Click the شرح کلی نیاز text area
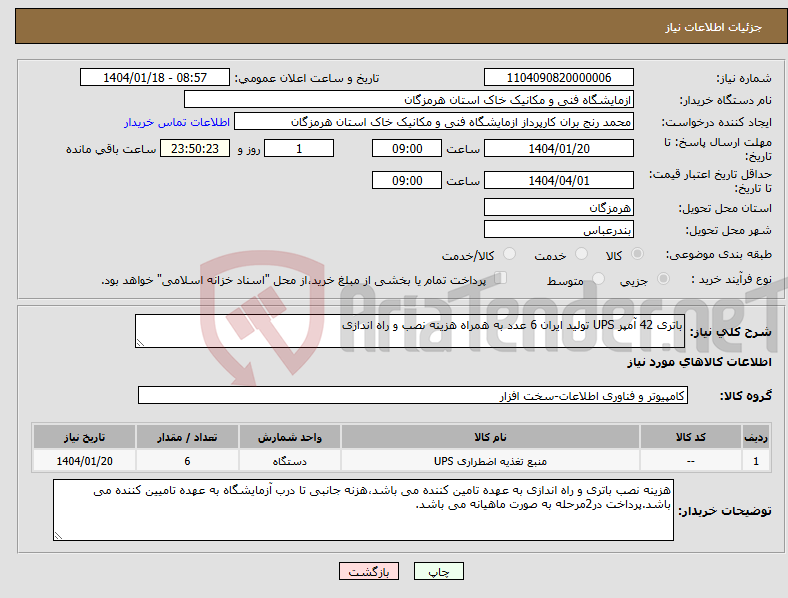 pos(410,331)
